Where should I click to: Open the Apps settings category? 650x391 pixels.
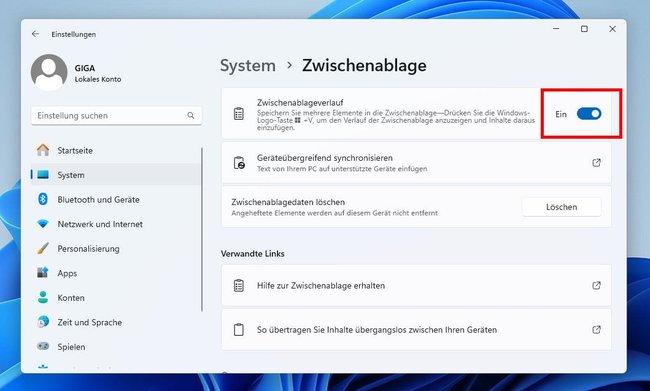click(116, 273)
